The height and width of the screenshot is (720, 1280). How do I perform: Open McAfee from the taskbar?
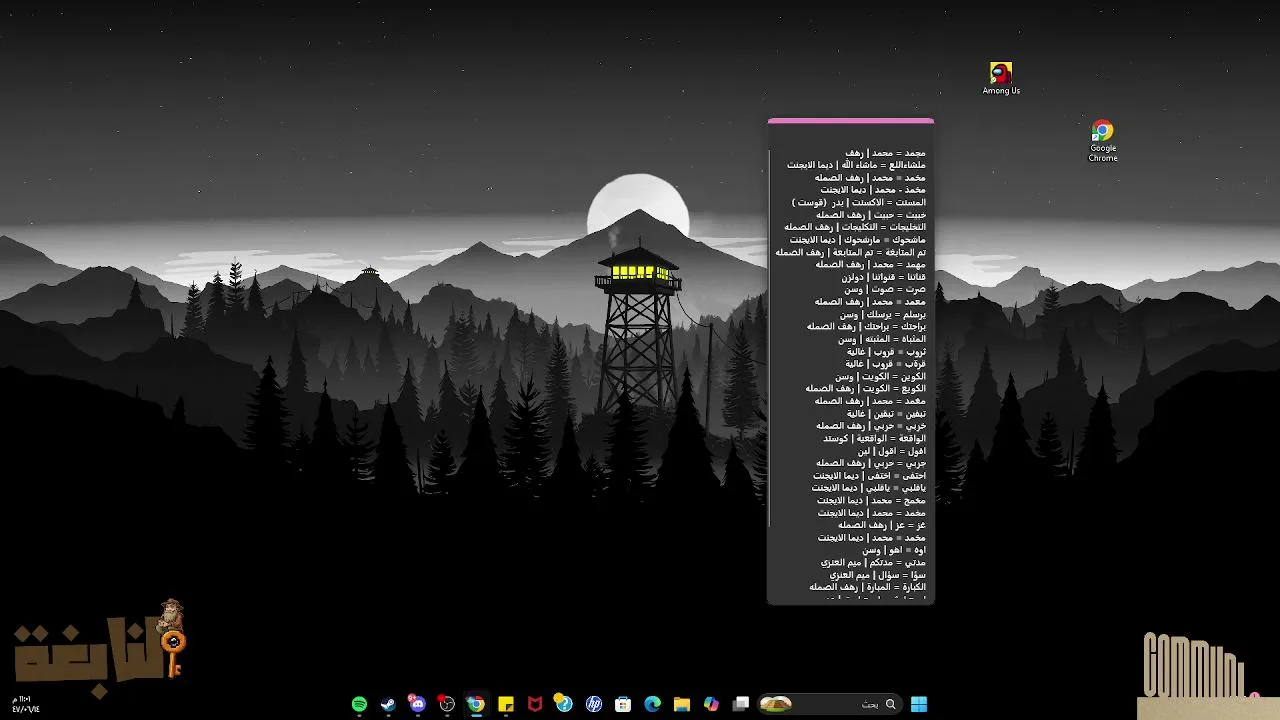coord(535,704)
